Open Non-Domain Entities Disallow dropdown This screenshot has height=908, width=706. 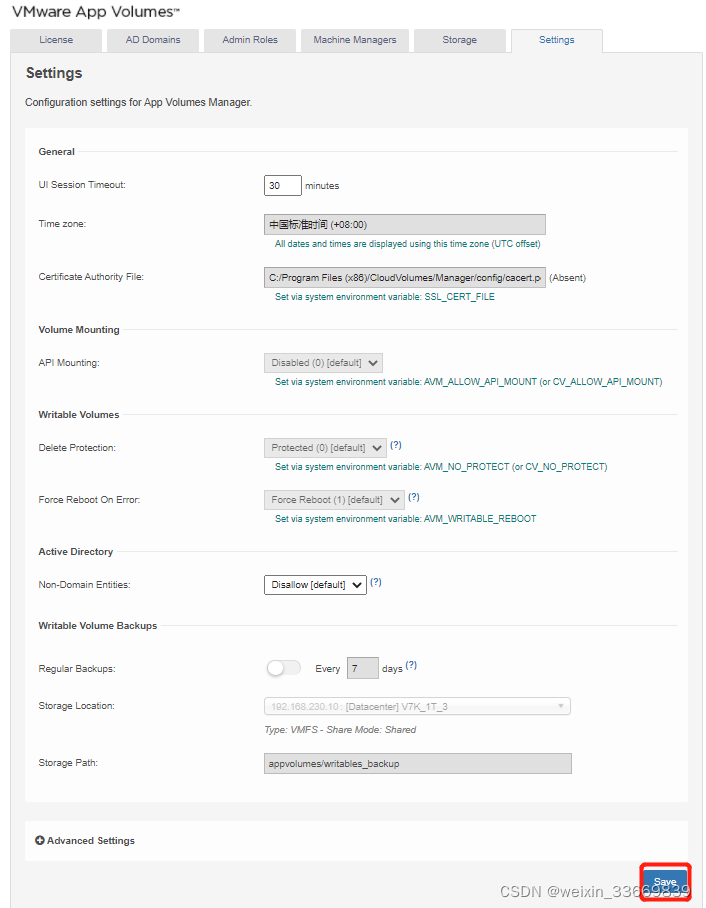315,585
